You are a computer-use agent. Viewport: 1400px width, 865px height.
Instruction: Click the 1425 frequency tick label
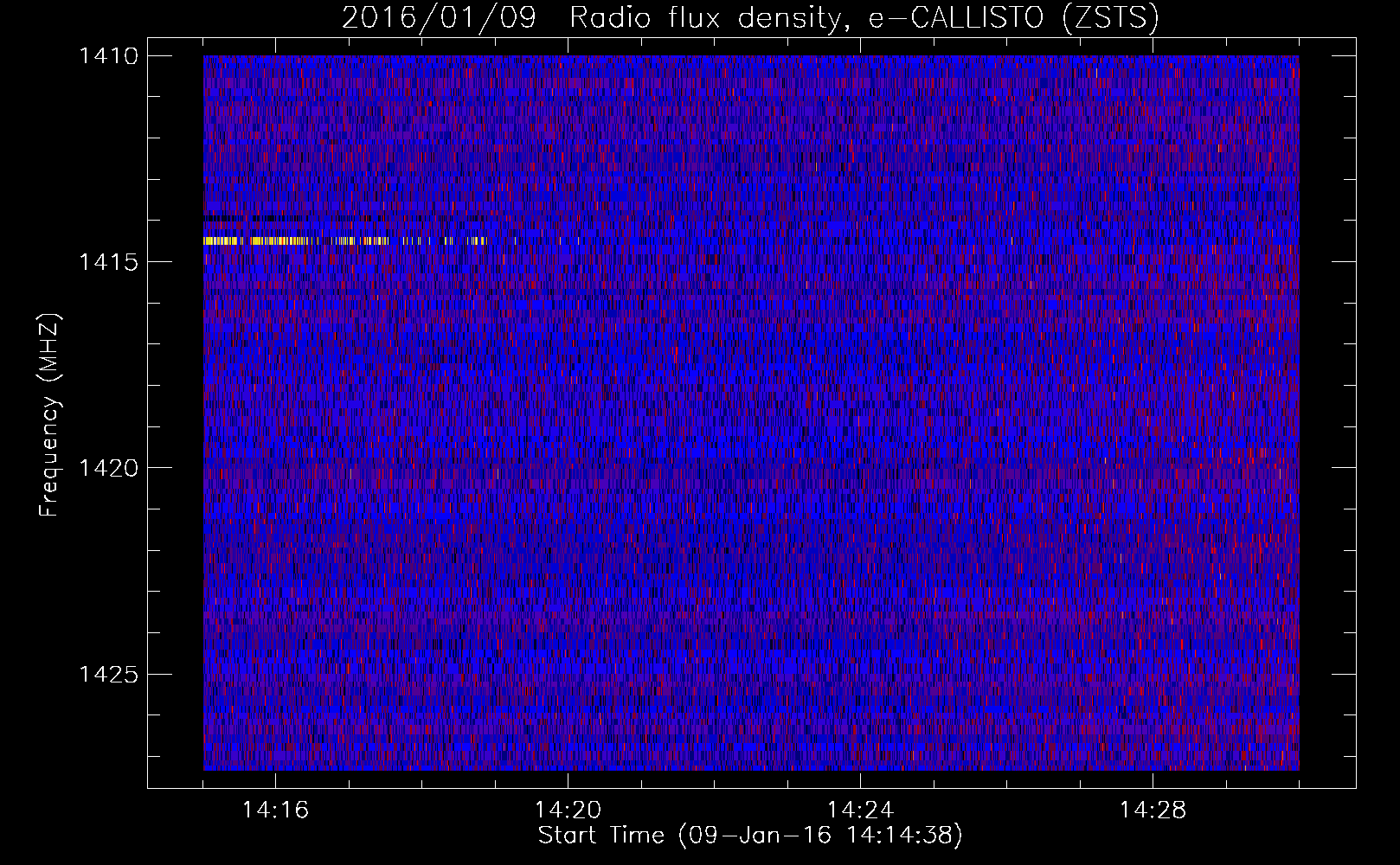click(108, 674)
